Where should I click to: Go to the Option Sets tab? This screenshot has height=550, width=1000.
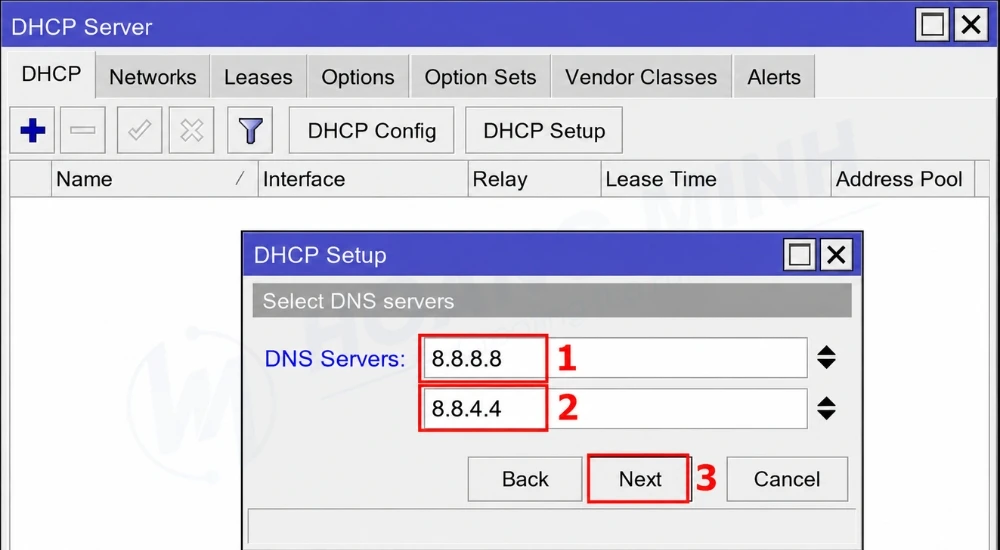(480, 77)
